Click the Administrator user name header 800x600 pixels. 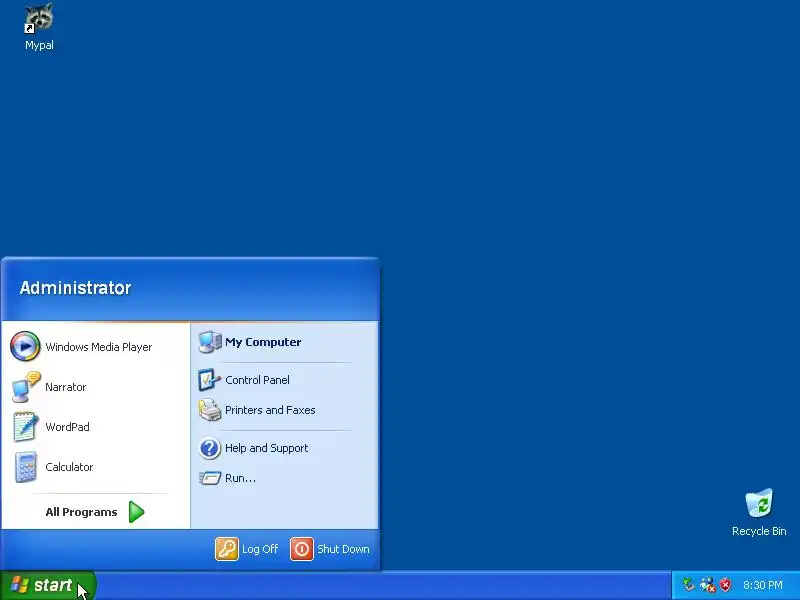(x=76, y=288)
